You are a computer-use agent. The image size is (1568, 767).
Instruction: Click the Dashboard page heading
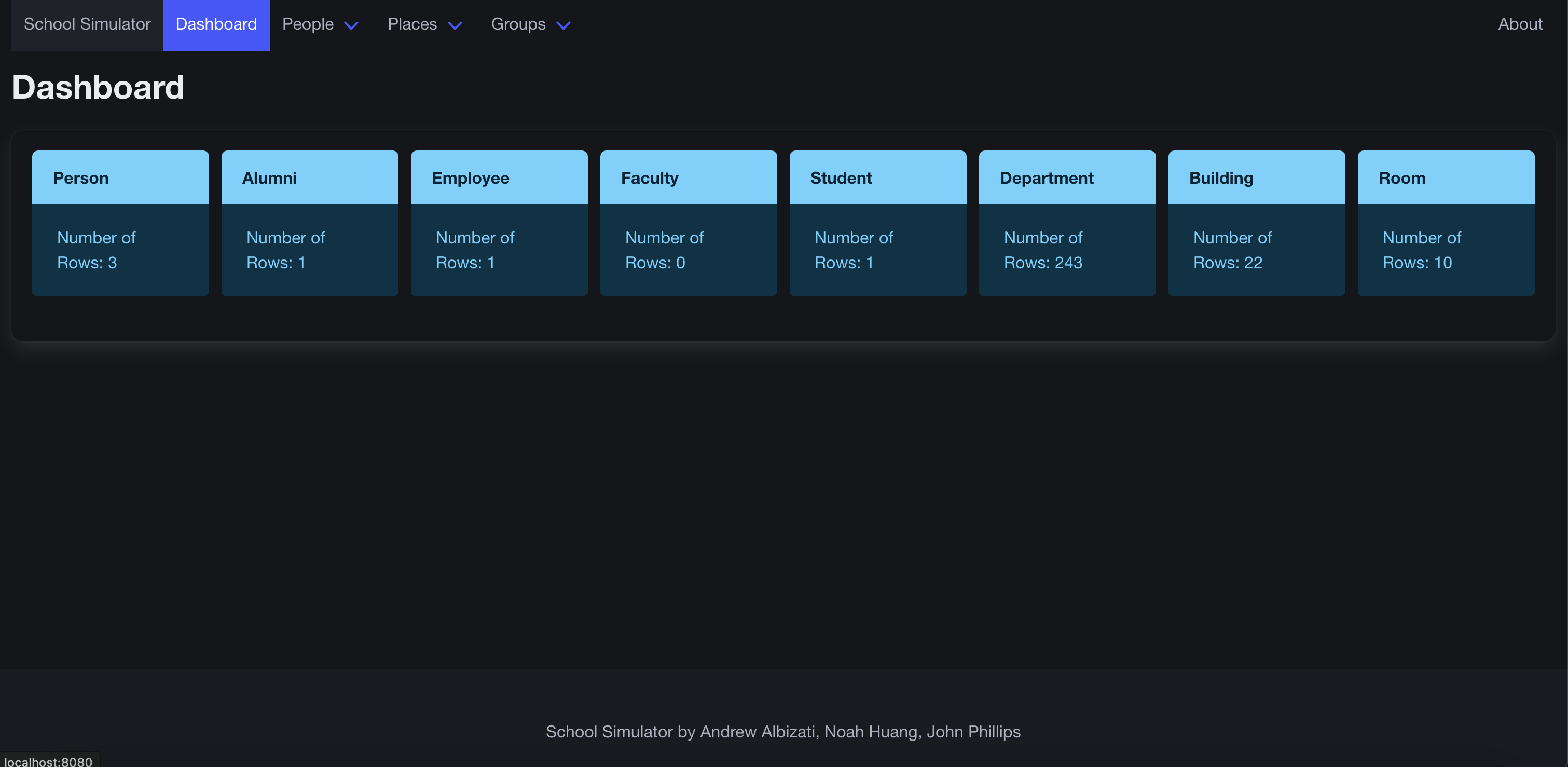(98, 87)
